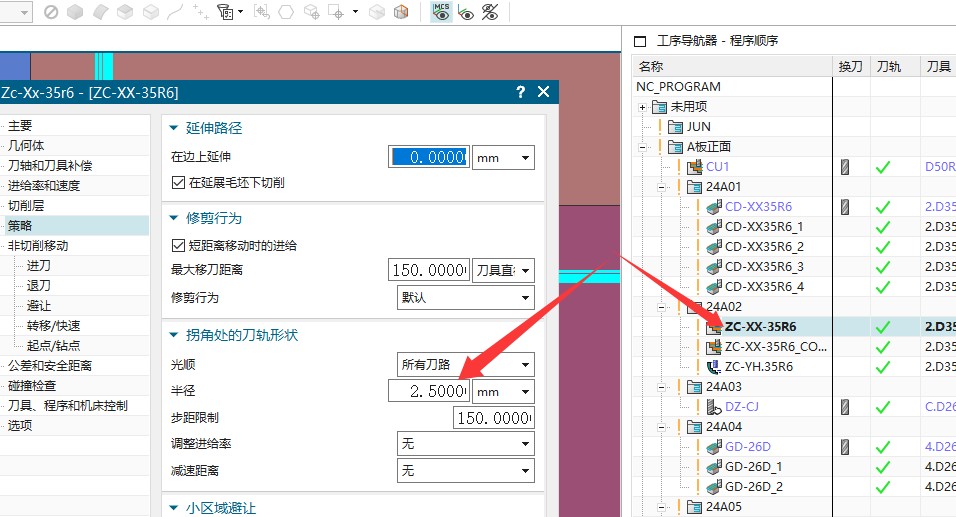Toggle coordinate axes visibility eye icon

[x=466, y=12]
